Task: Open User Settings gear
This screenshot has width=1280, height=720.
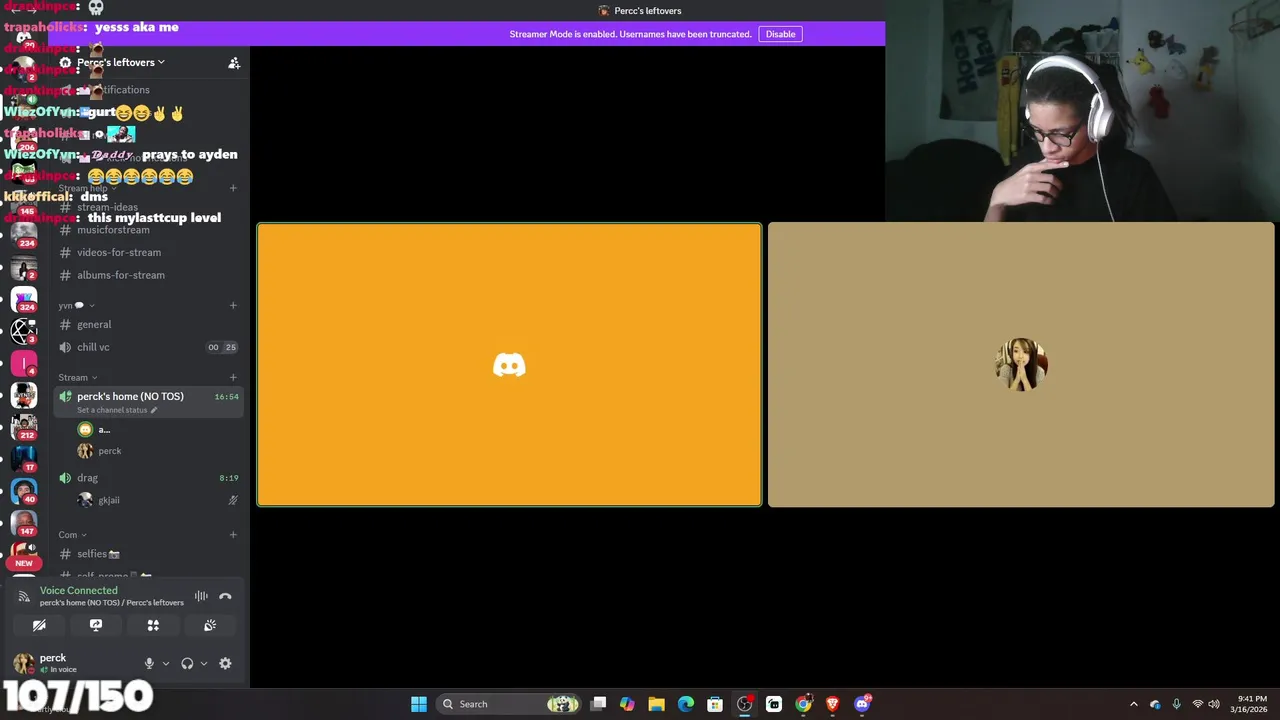Action: pos(225,663)
